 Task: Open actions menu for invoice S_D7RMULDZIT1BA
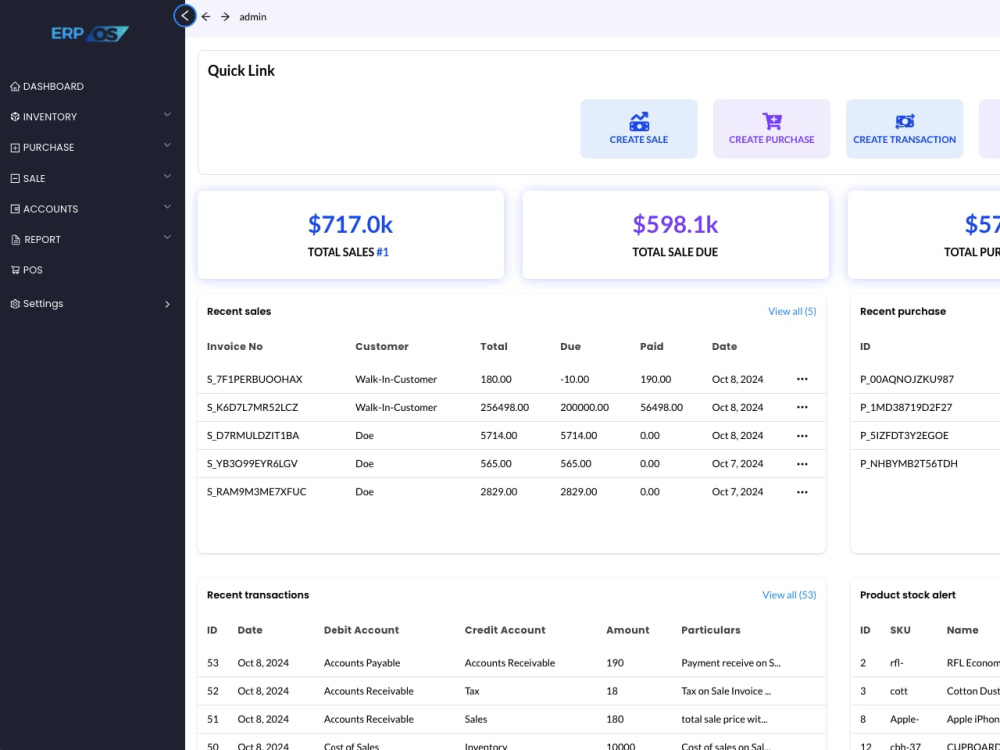click(x=802, y=436)
